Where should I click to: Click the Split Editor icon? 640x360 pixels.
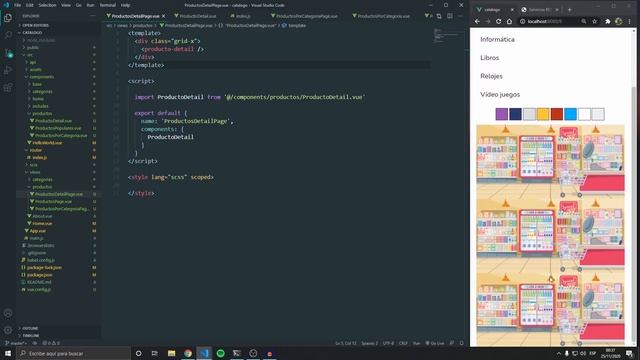450,16
